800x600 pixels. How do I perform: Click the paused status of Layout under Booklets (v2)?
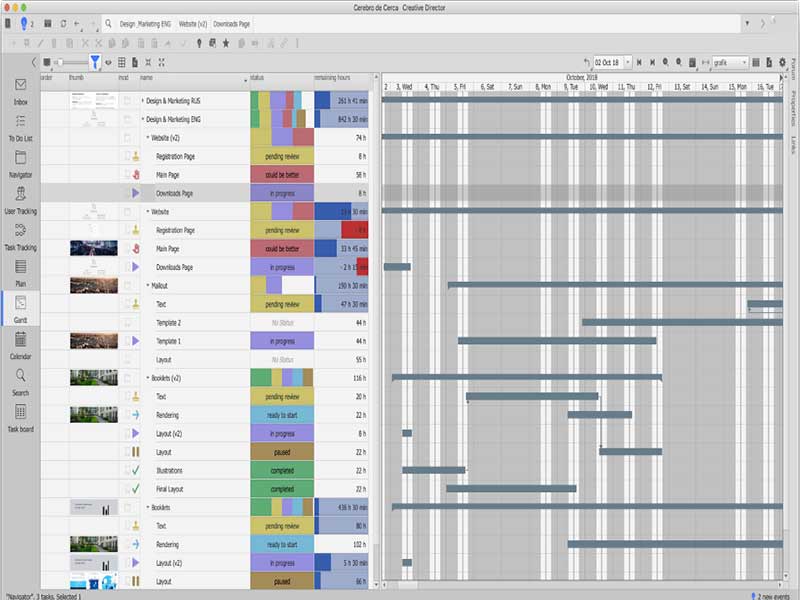click(x=282, y=452)
